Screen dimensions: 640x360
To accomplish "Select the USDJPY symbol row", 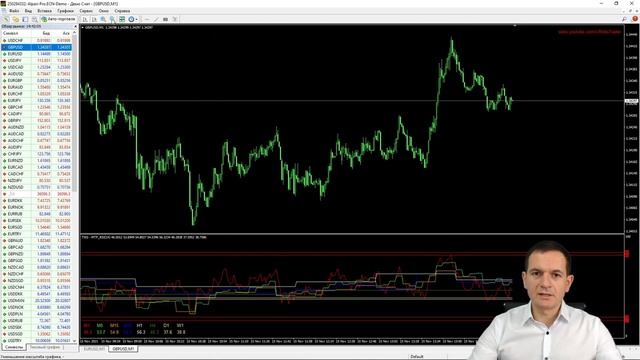I will click(37, 60).
